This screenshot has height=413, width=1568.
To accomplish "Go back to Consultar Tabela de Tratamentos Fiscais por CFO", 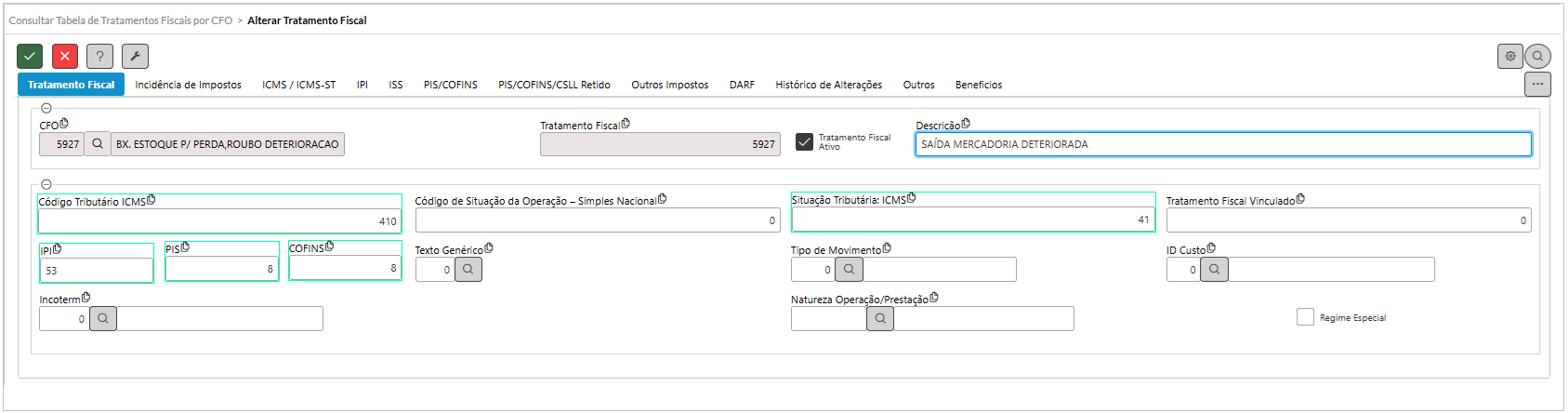I will tap(121, 20).
